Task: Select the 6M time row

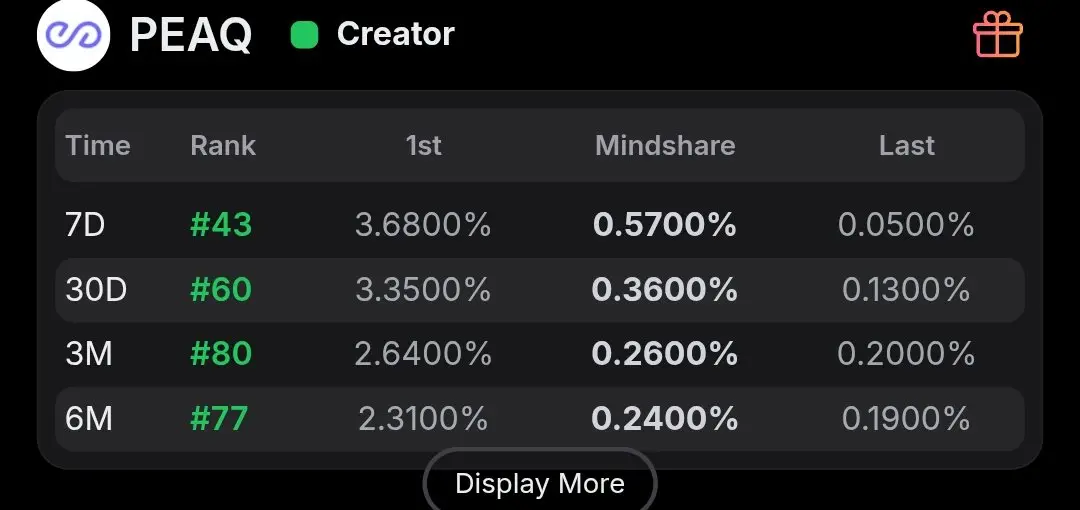Action: pyautogui.click(x=540, y=418)
